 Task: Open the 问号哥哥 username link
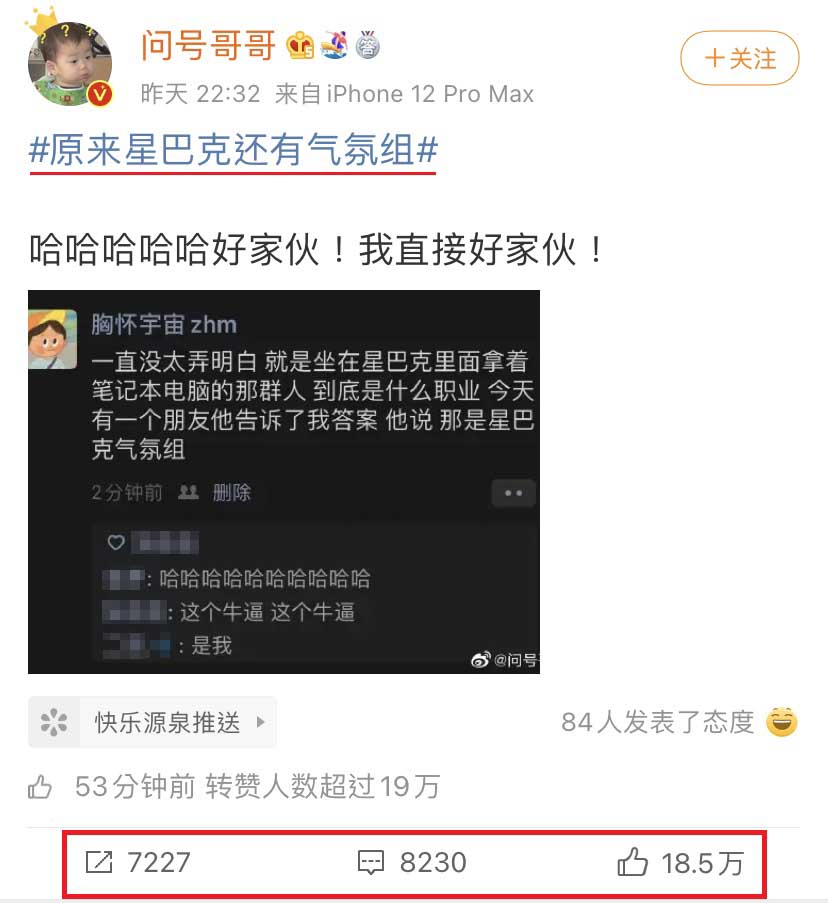(208, 45)
